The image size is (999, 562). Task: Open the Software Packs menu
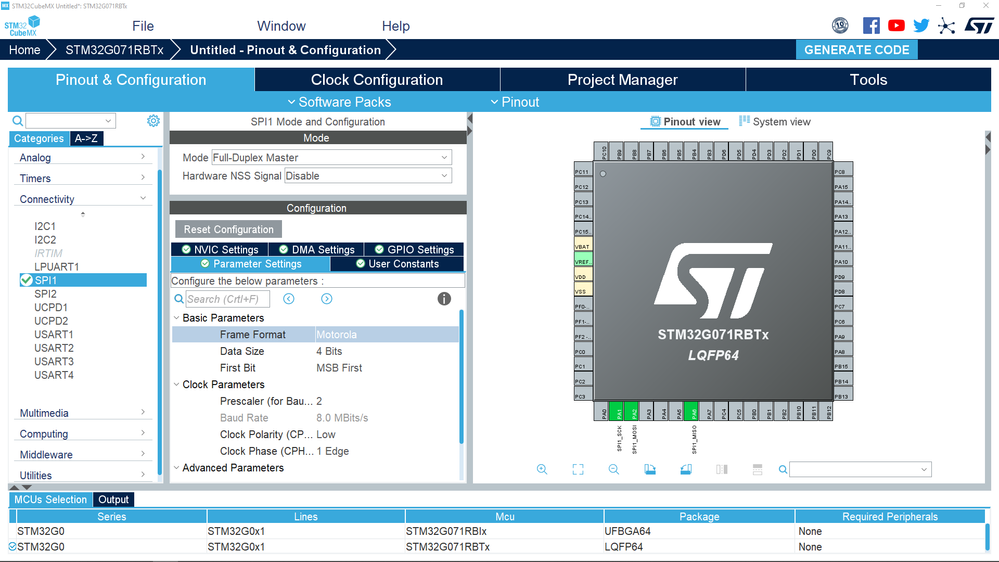point(338,102)
